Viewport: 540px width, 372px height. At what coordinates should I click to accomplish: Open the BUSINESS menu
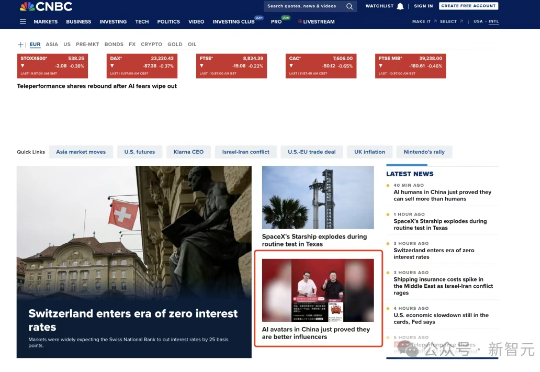click(79, 22)
